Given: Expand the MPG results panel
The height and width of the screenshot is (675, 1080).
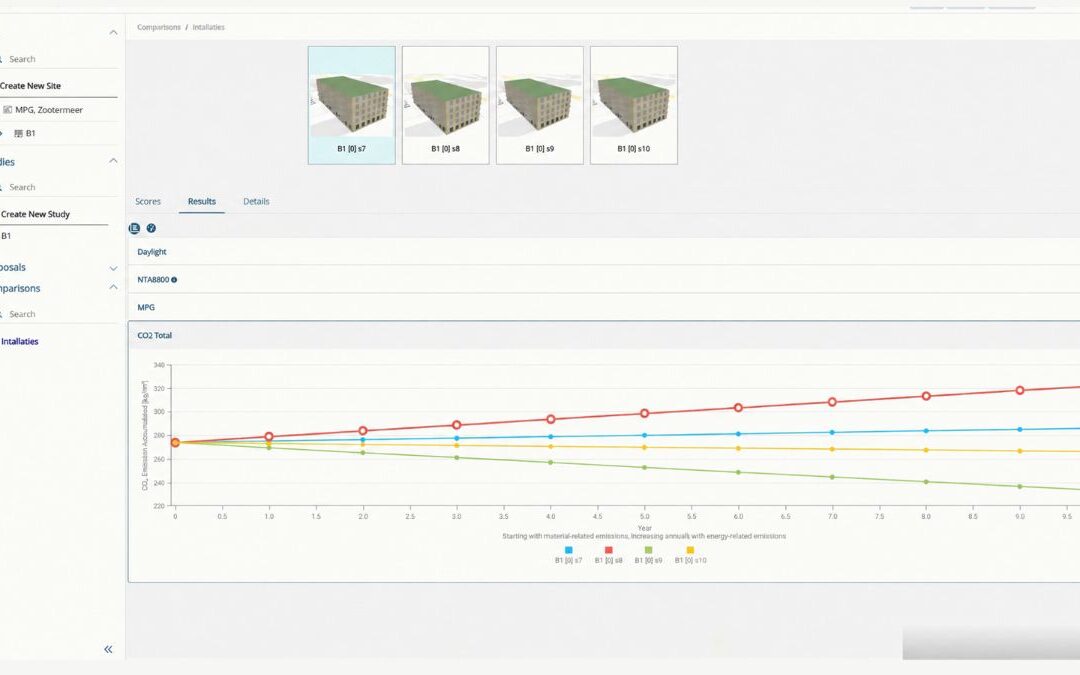Looking at the screenshot, I should click(604, 307).
